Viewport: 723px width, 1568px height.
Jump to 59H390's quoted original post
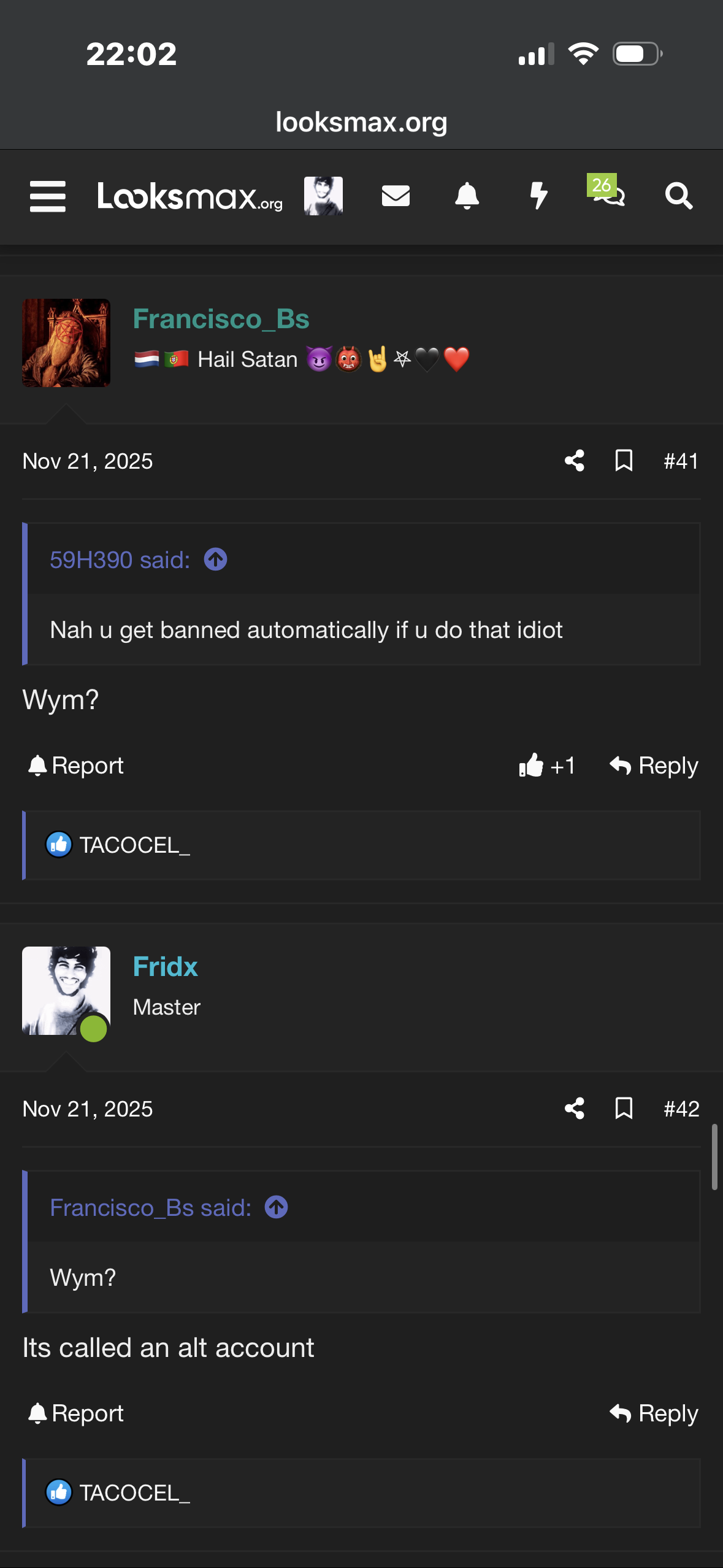pyautogui.click(x=215, y=559)
